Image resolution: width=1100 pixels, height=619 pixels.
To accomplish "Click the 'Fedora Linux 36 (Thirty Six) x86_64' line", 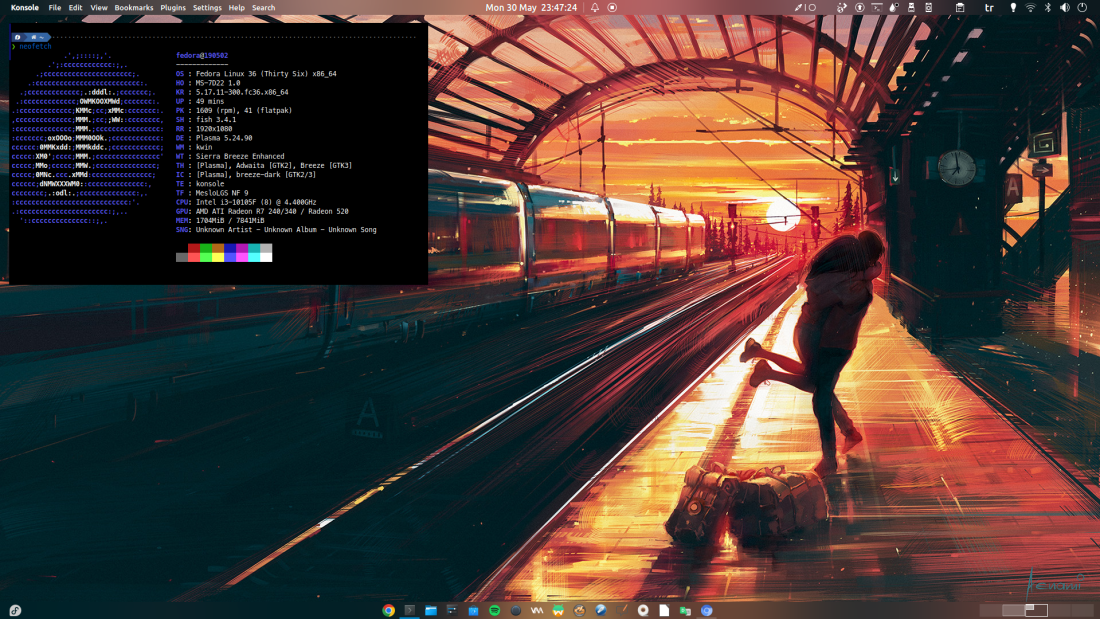I will tap(266, 74).
